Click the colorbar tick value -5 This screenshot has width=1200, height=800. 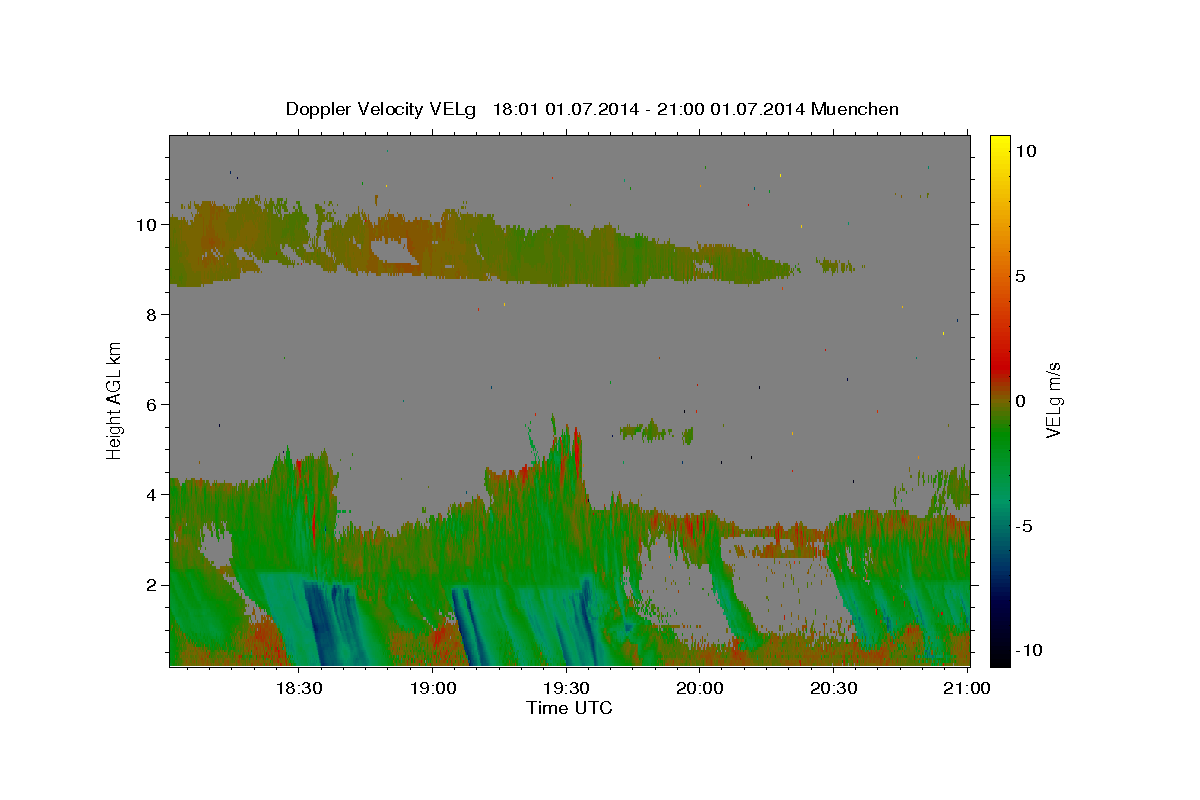[1025, 525]
